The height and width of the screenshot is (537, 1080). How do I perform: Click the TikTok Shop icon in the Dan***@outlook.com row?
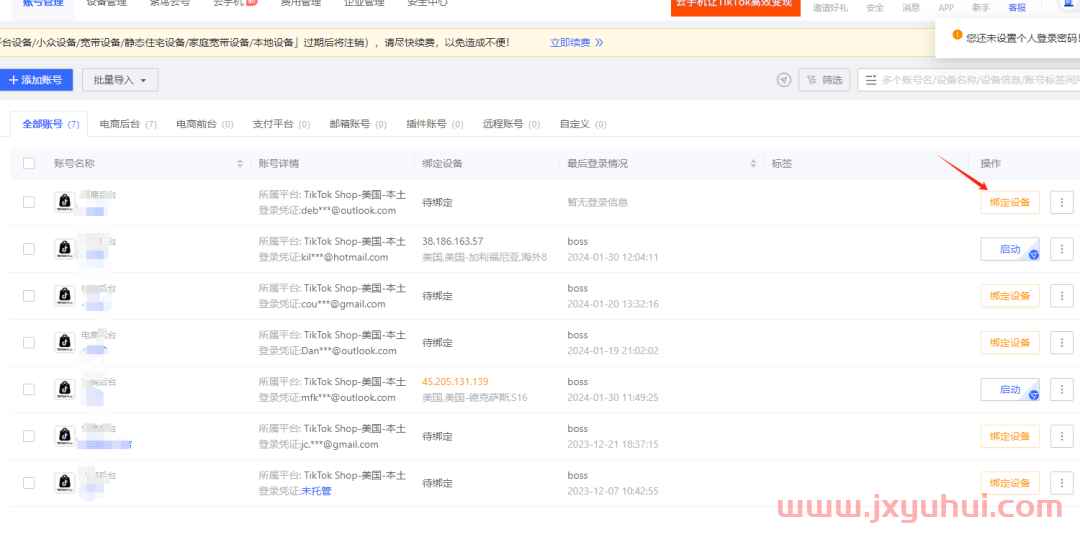point(65,342)
